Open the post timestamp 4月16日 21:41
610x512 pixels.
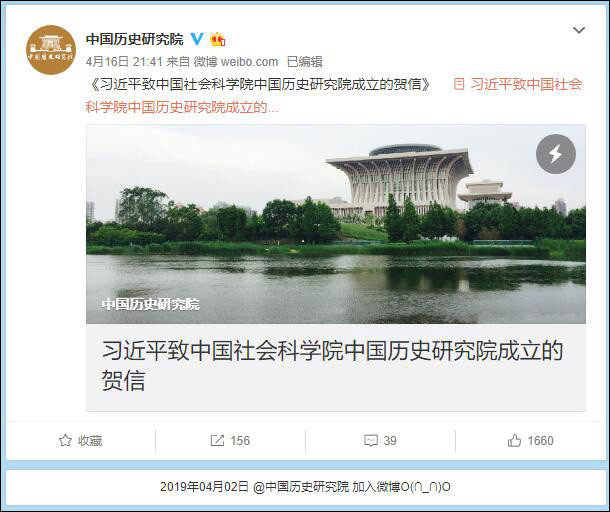124,61
